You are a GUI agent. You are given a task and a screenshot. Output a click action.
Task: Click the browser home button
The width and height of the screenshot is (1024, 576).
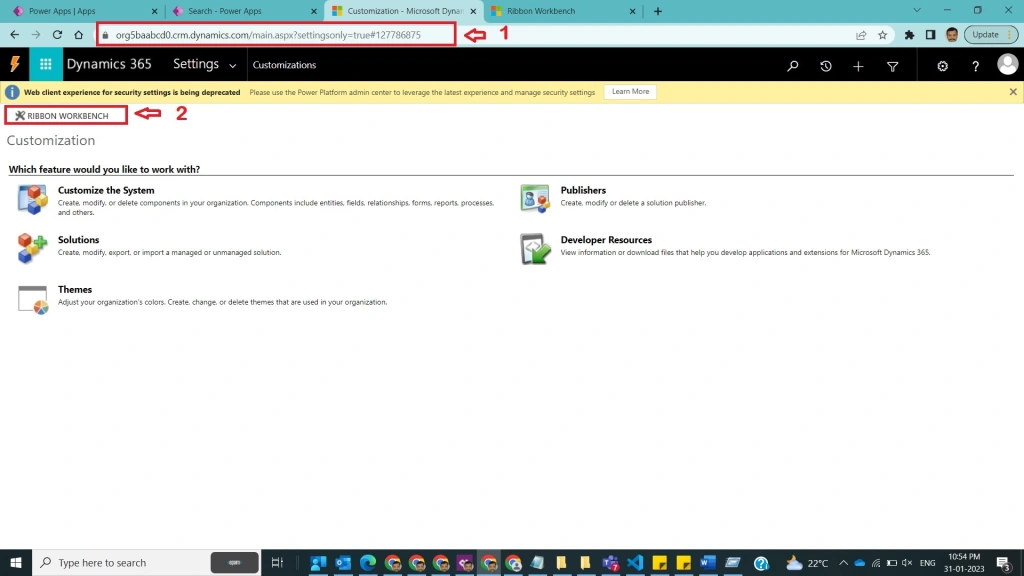(x=78, y=35)
